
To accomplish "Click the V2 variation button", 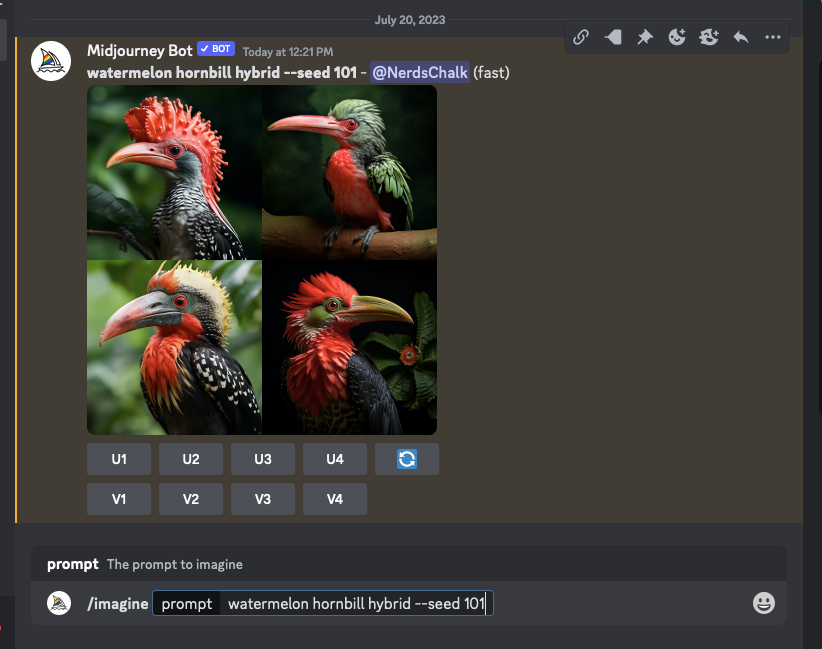I will click(x=191, y=498).
